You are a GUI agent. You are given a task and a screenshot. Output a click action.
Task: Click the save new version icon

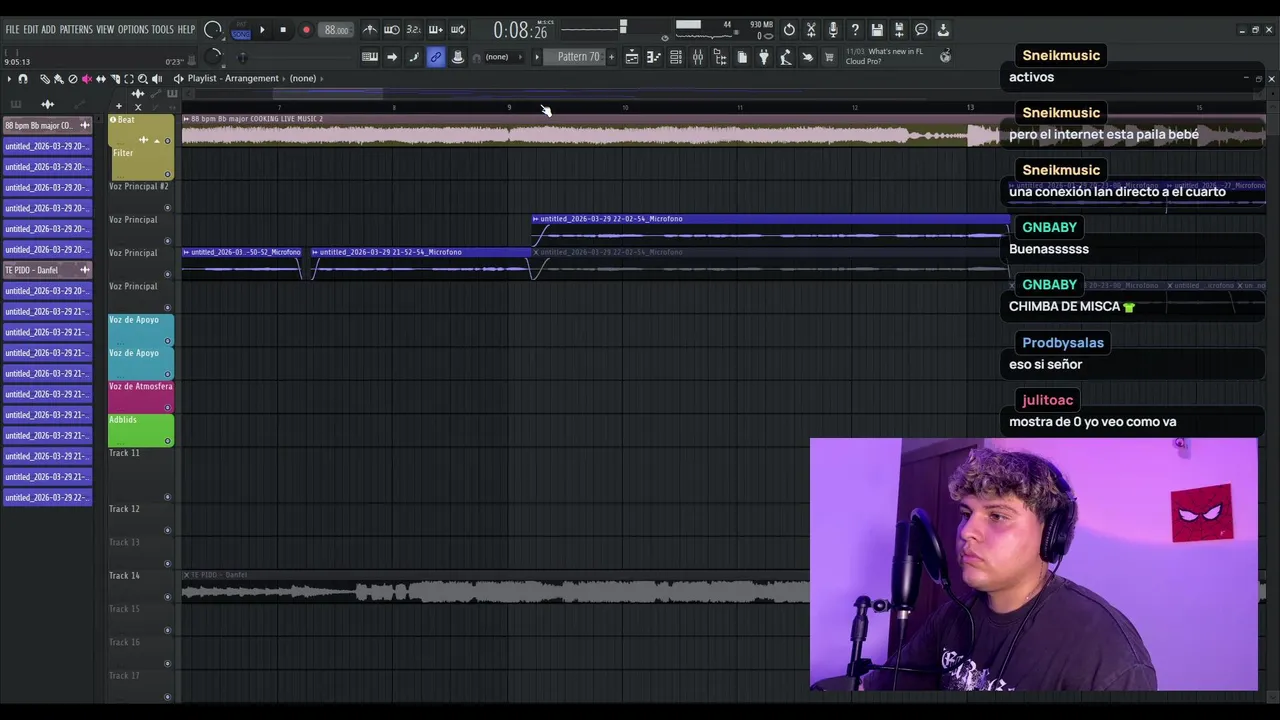pos(899,30)
